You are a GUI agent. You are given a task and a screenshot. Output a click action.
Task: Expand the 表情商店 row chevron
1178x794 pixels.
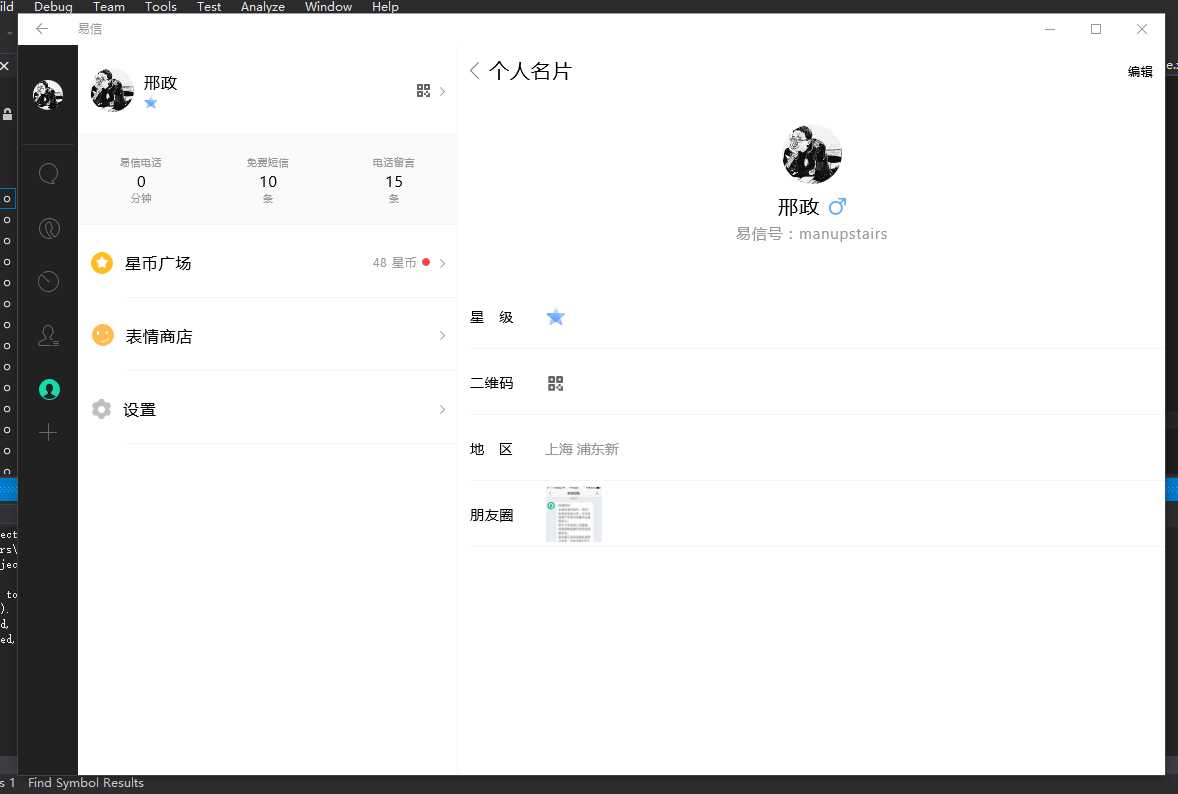(443, 336)
